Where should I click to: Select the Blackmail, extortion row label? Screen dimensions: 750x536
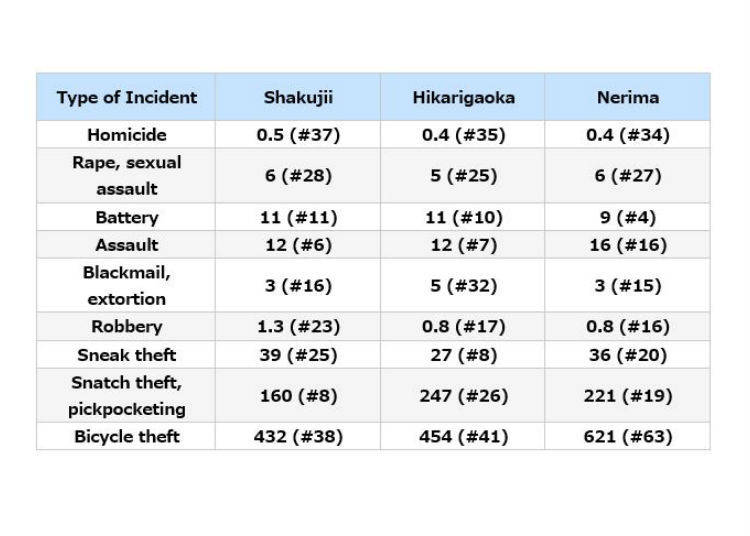pyautogui.click(x=127, y=285)
